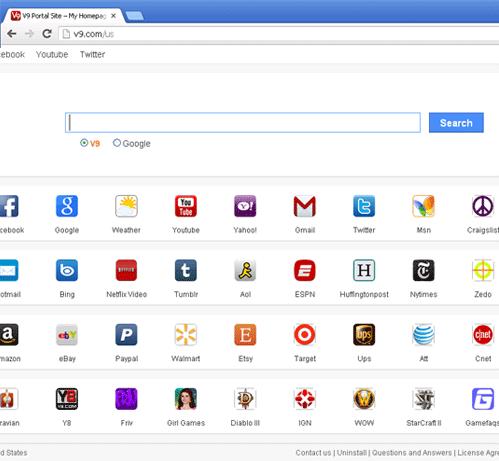
Task: Open the Friv purple icon
Action: (126, 399)
